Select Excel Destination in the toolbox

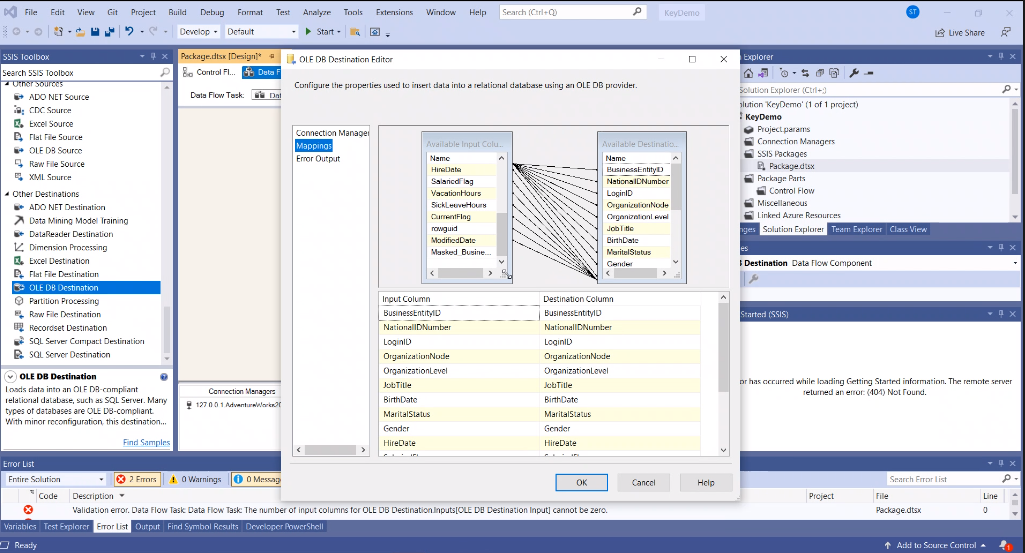[x=59, y=261]
